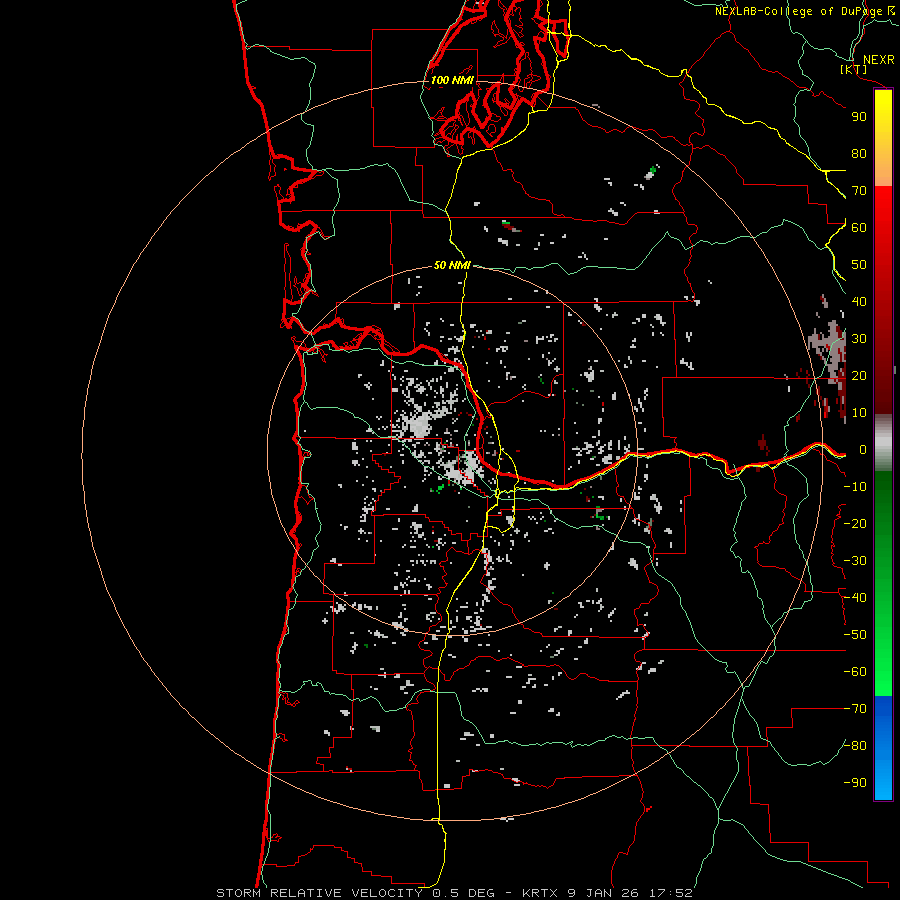Screen dimensions: 900x900
Task: Click the -20 value on velocity scale
Action: pyautogui.click(x=855, y=523)
